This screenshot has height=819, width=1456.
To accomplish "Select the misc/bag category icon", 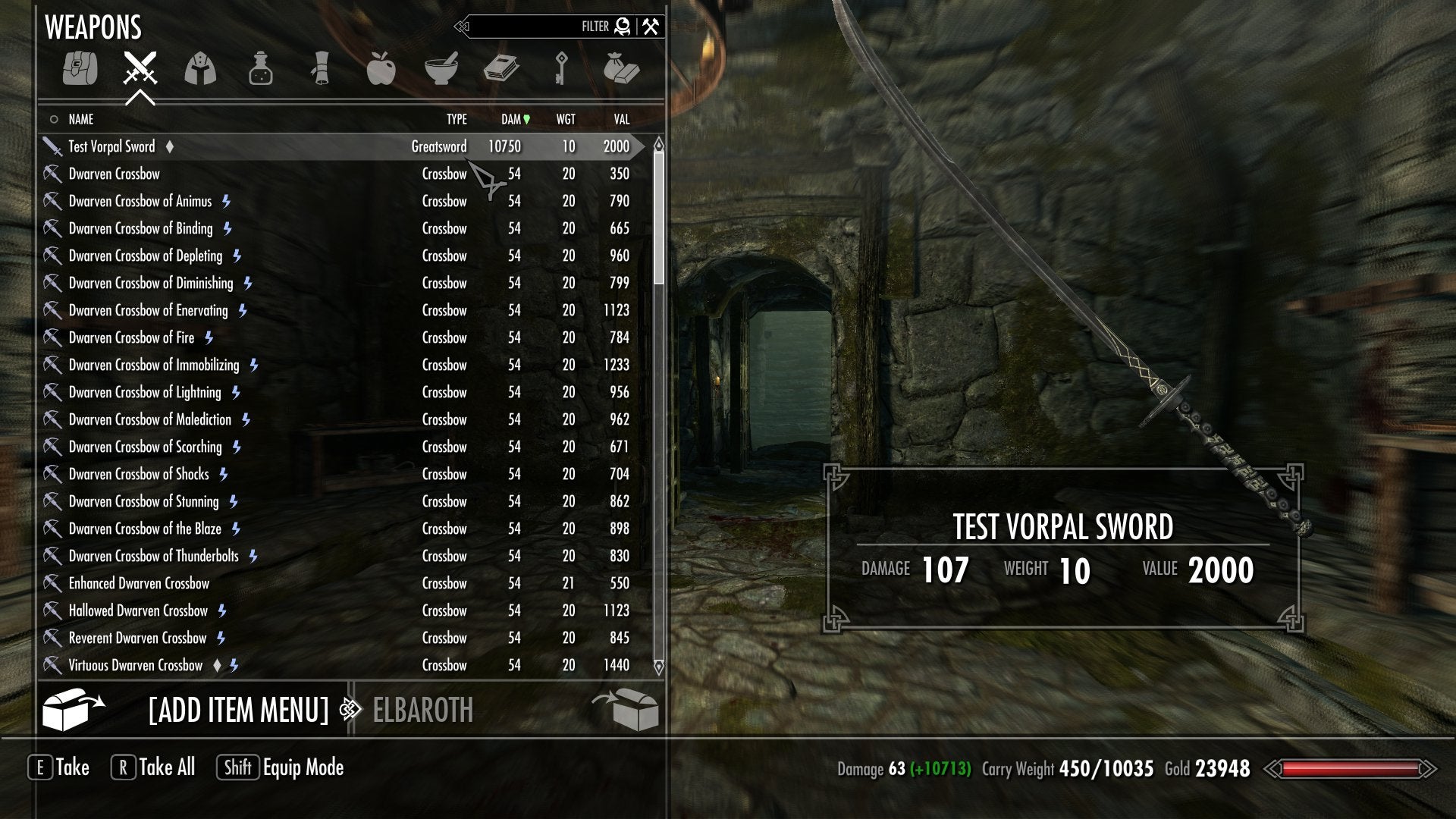I will tap(621, 68).
